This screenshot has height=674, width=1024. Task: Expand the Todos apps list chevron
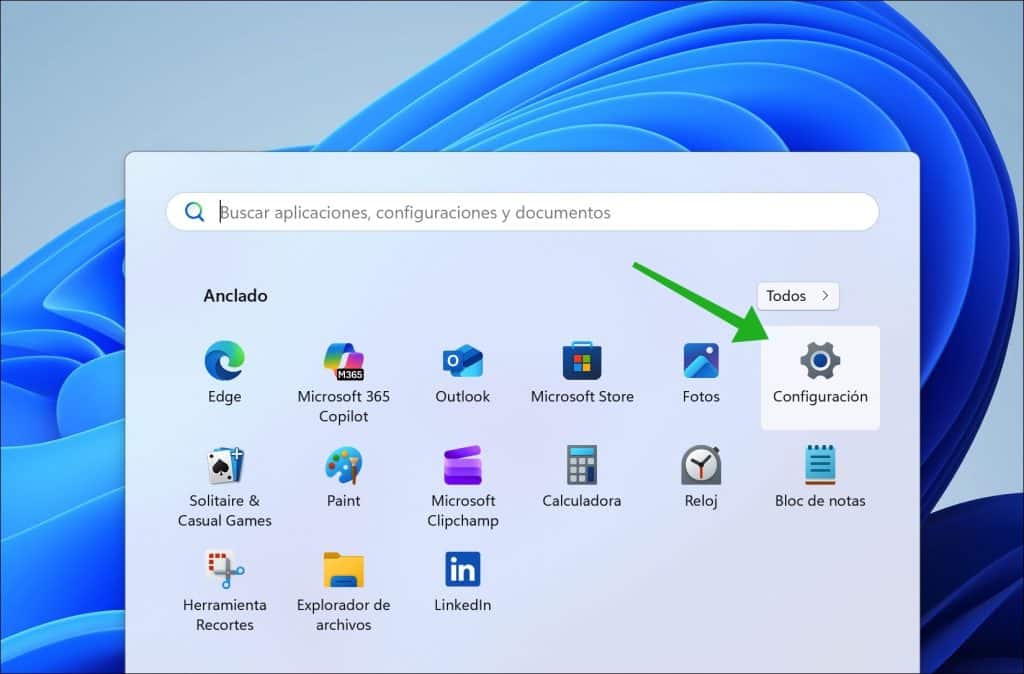(x=825, y=295)
